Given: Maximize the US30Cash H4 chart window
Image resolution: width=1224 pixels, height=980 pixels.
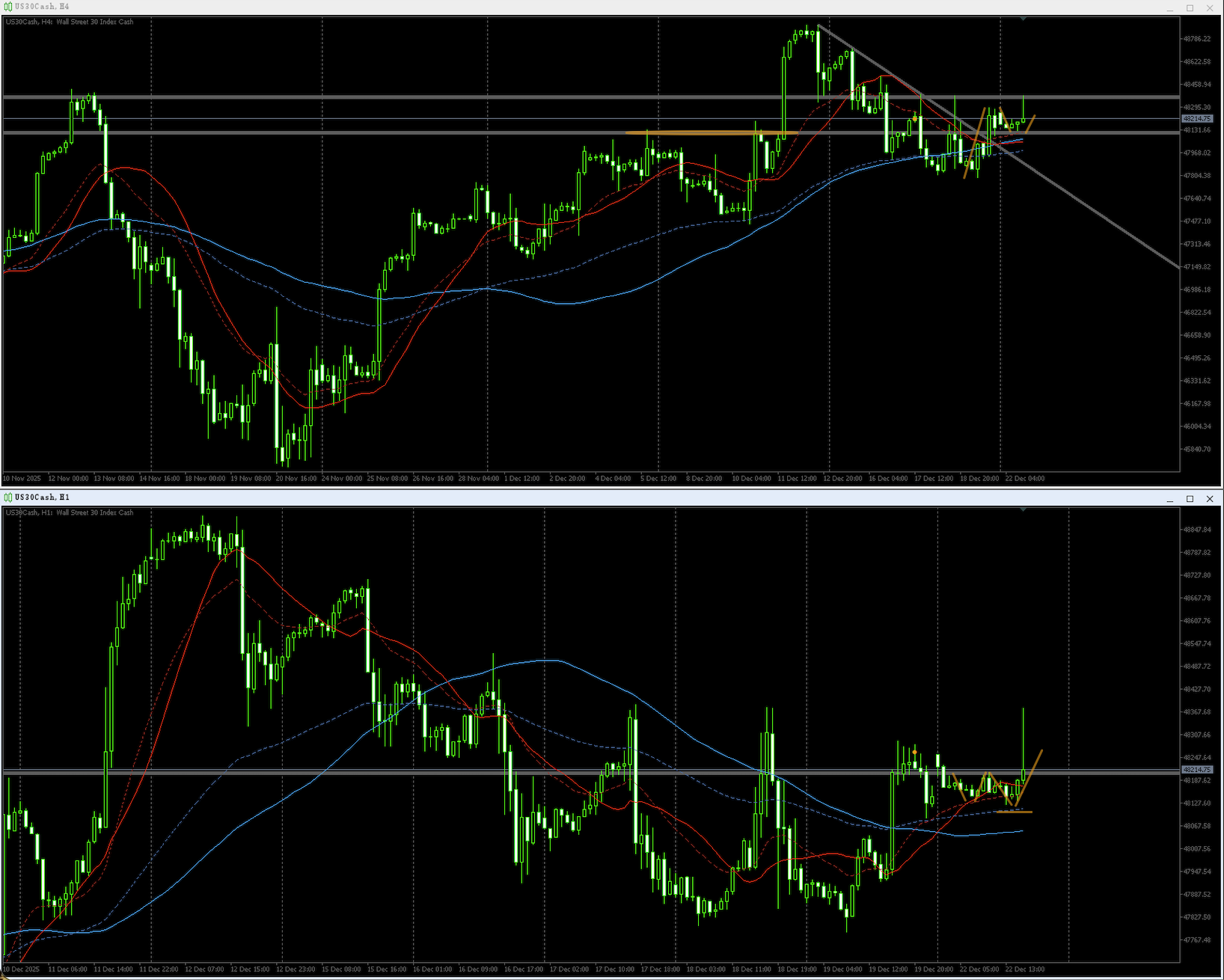Looking at the screenshot, I should click(1190, 7).
